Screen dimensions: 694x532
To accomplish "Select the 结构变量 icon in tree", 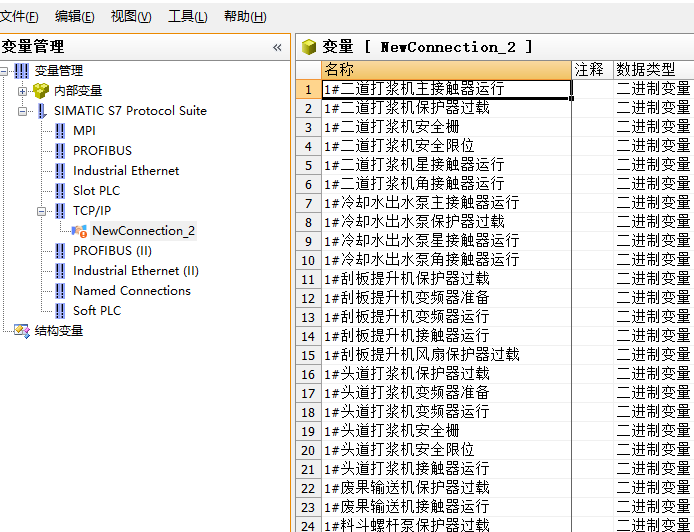I will 22,331.
